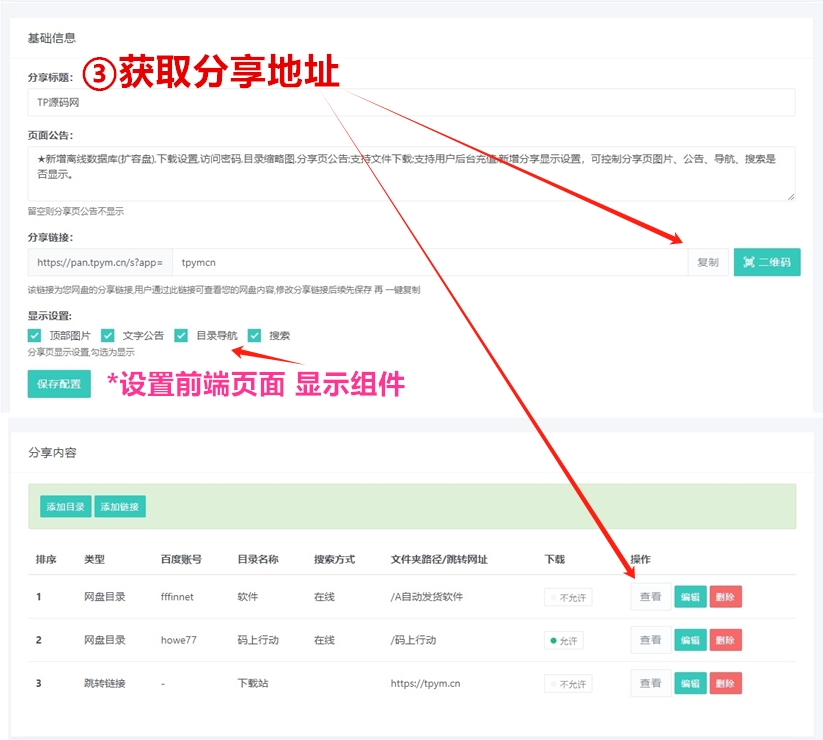The image size is (823, 740).
Task: Allow downloads for the 下载站 row
Action: coord(567,684)
